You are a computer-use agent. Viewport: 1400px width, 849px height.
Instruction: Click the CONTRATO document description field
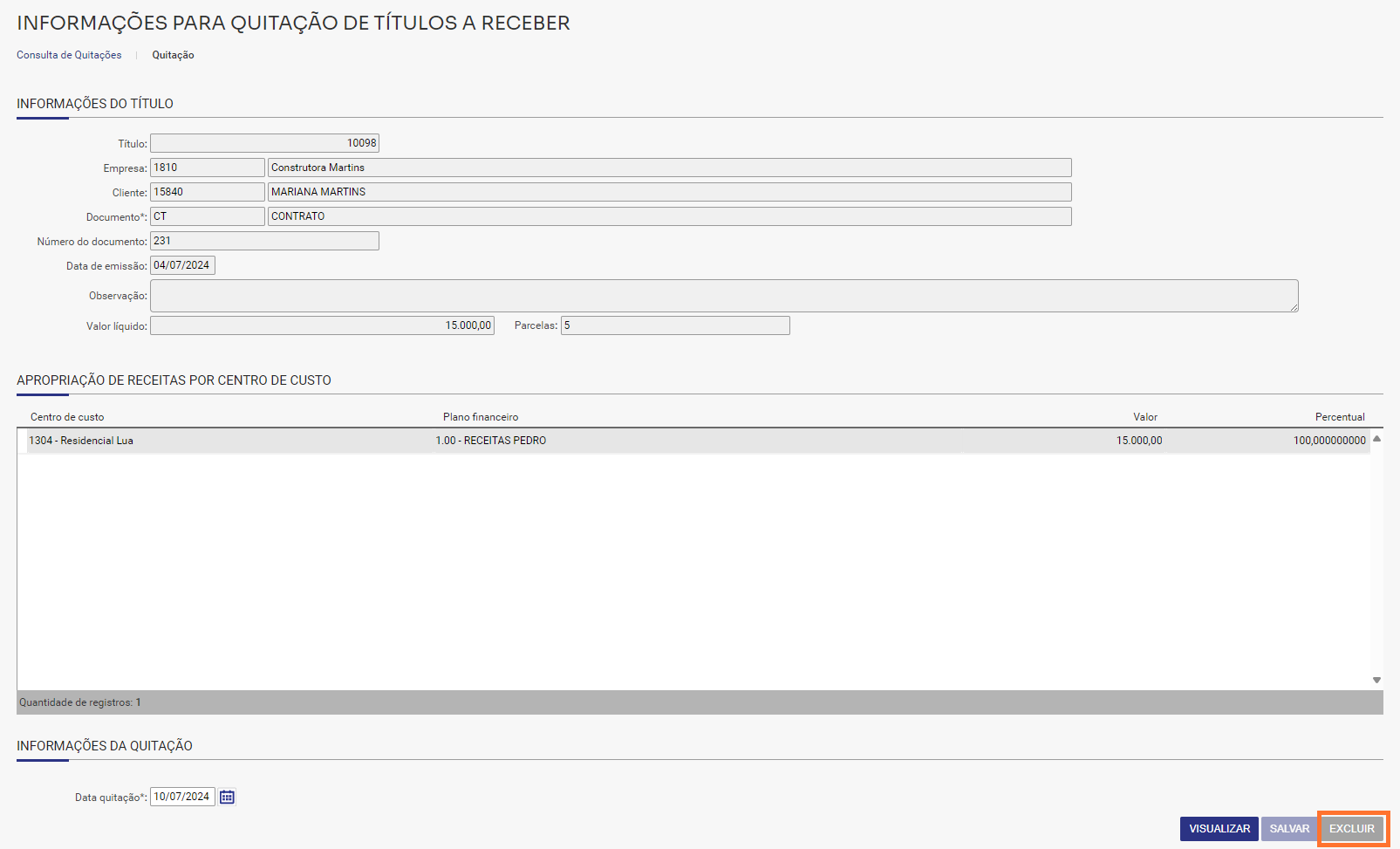tap(669, 216)
